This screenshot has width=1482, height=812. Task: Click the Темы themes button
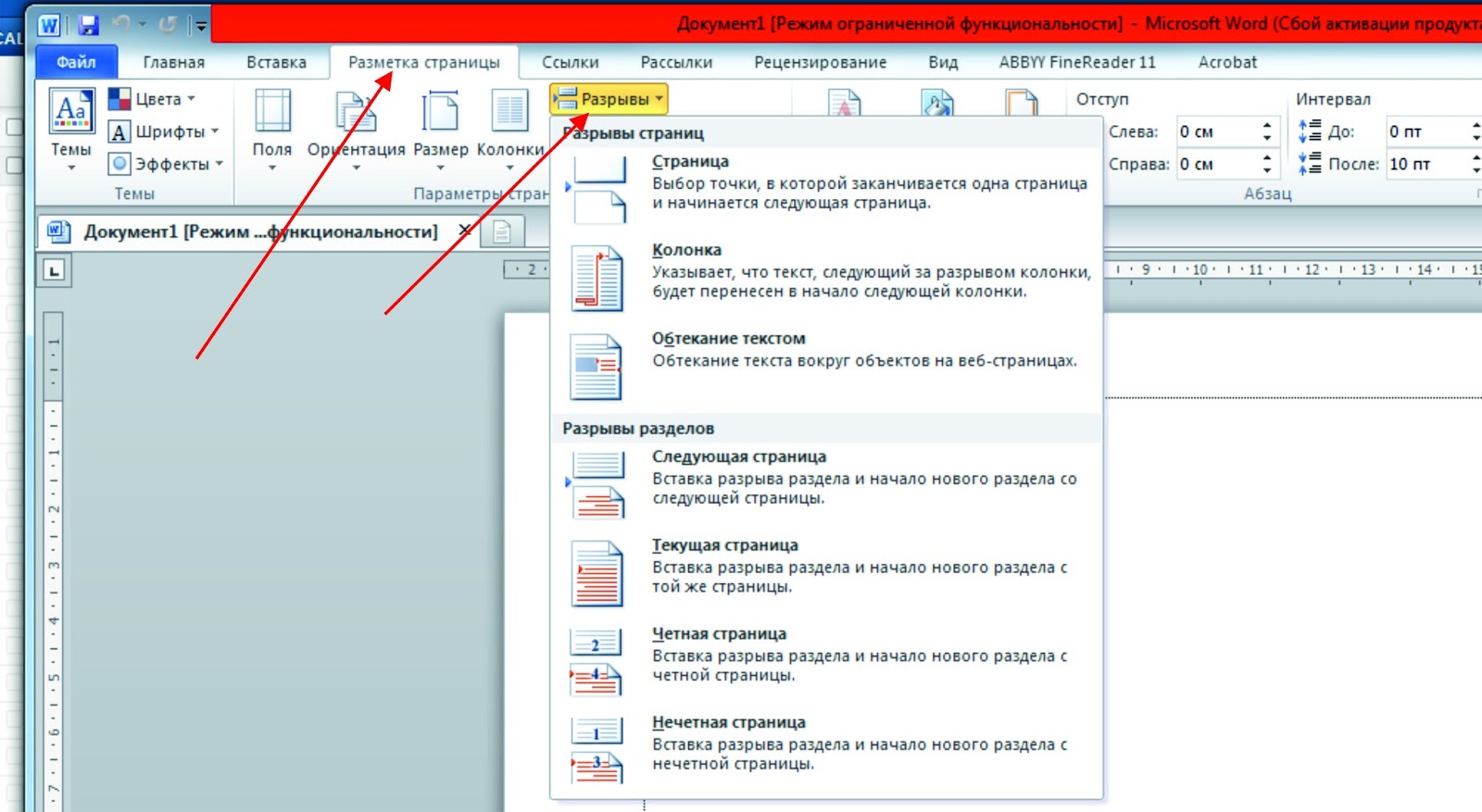(71, 130)
